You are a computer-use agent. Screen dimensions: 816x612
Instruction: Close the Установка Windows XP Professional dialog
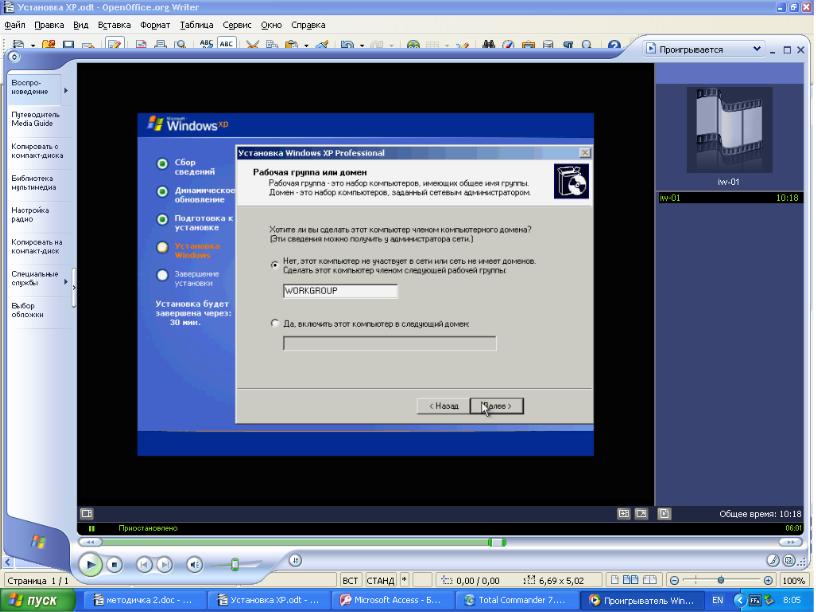(x=585, y=152)
